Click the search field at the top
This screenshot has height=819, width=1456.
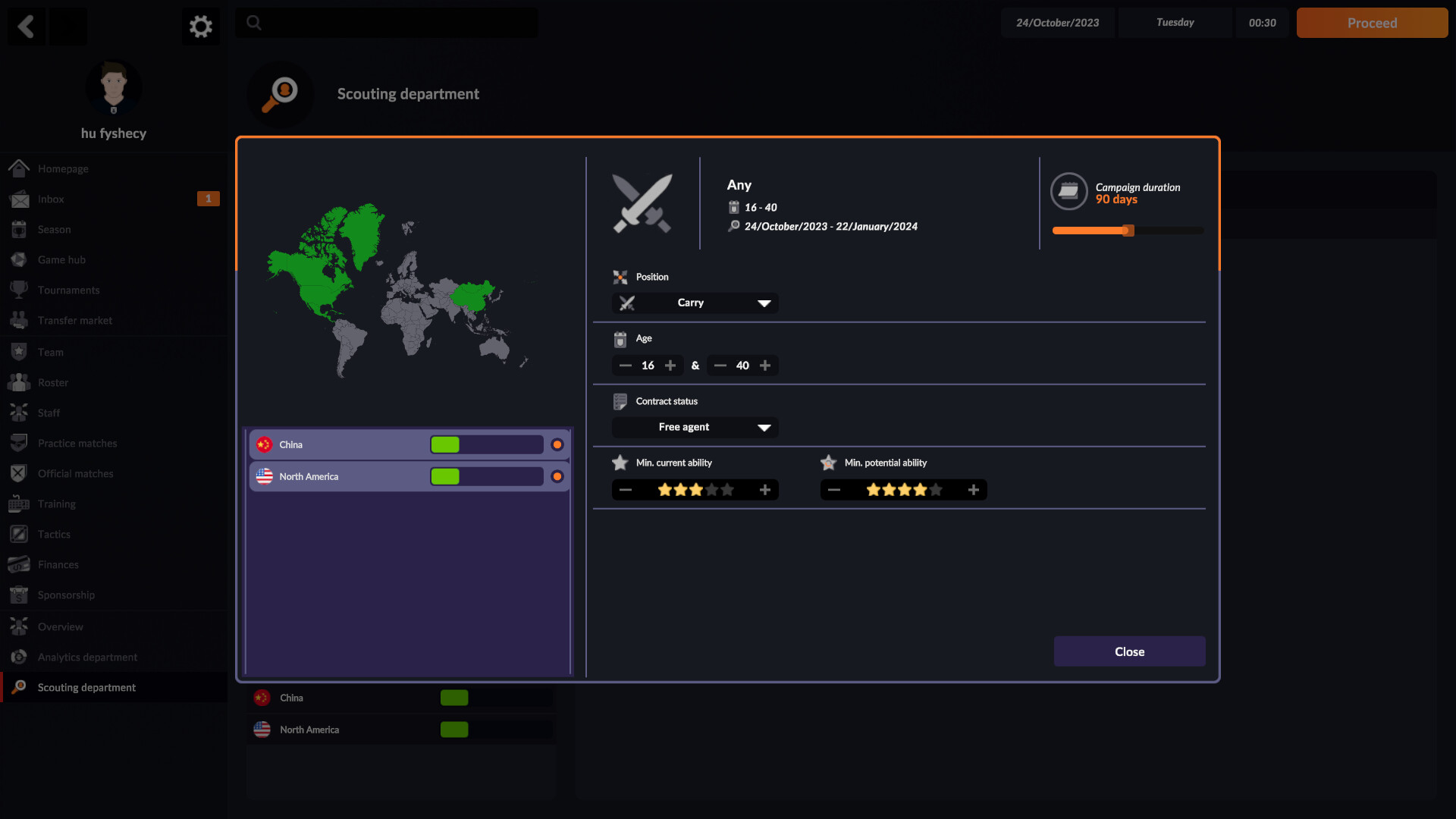point(386,23)
